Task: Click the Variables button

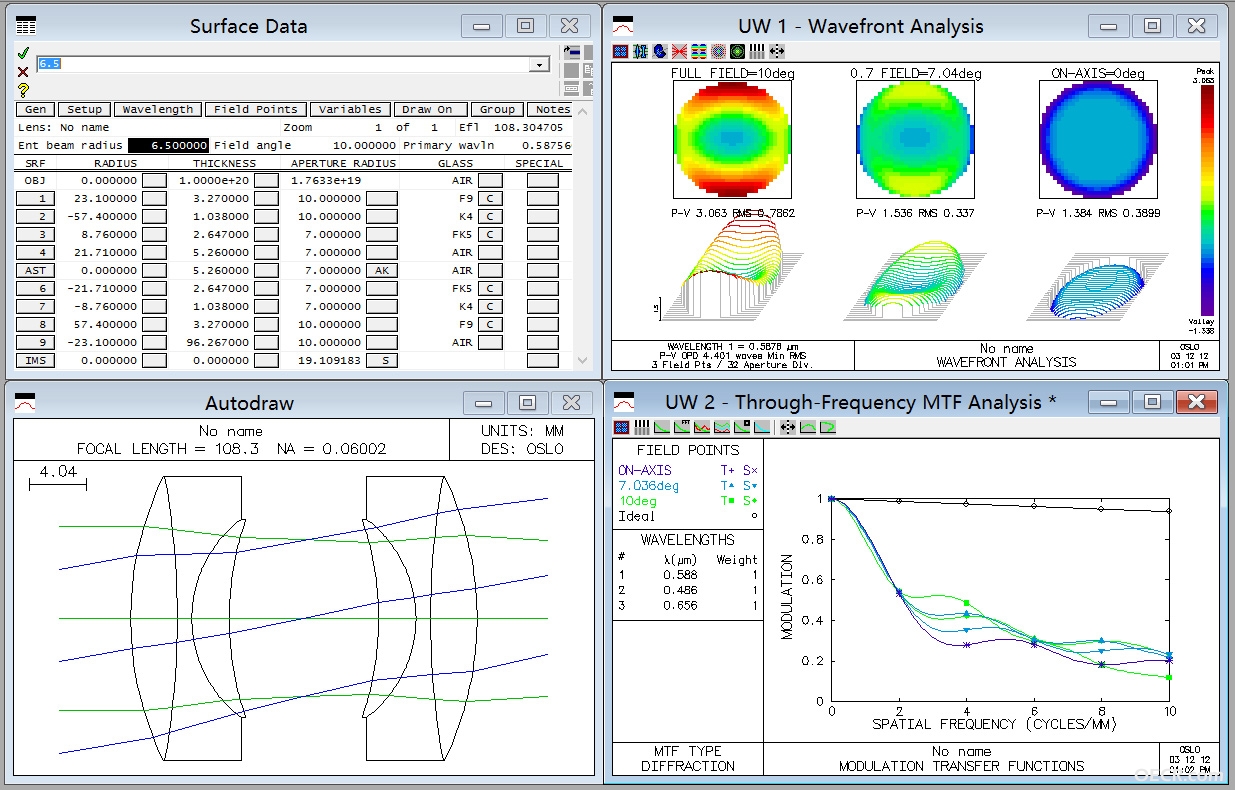Action: pos(349,109)
